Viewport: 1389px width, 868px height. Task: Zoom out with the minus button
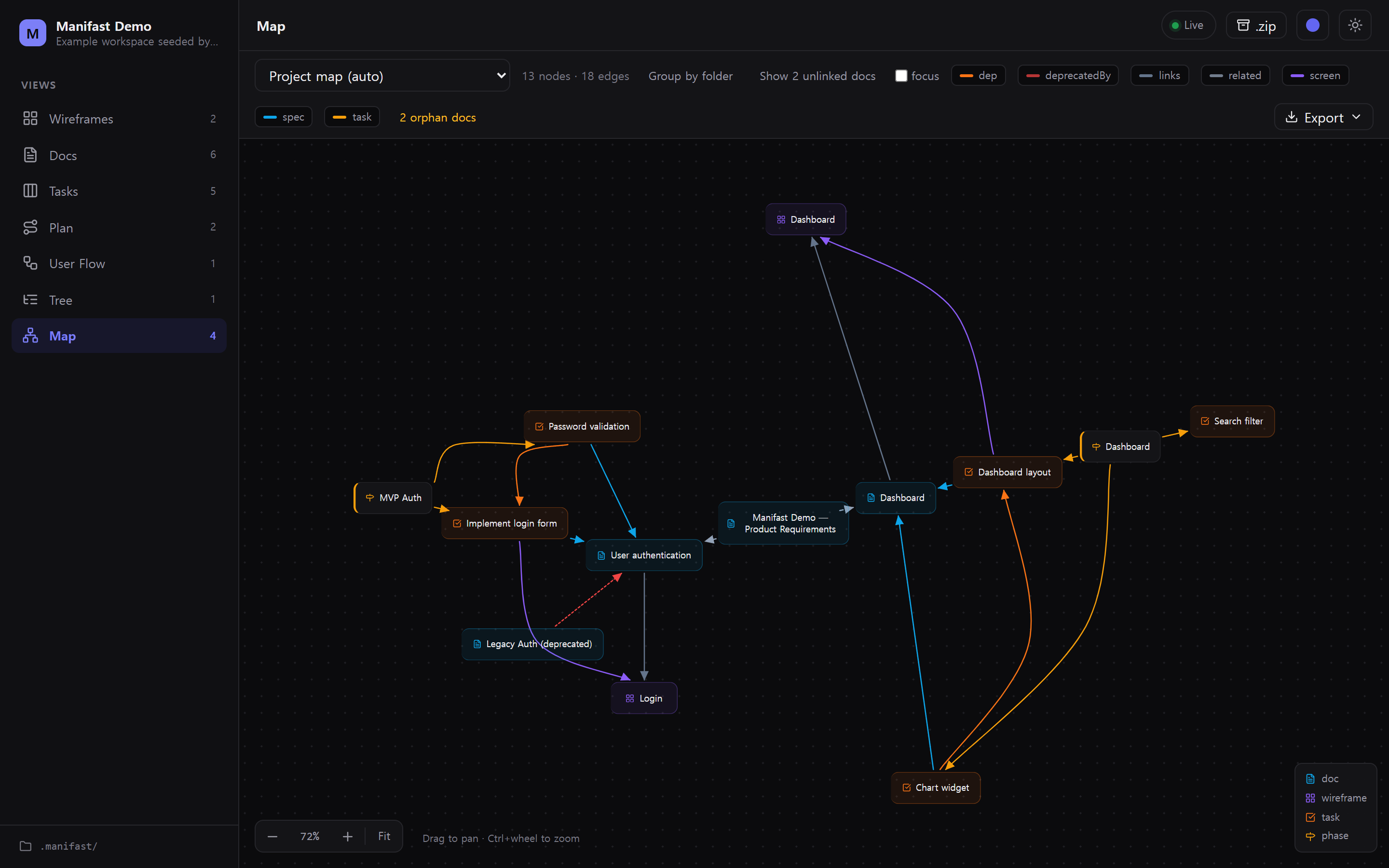point(272,837)
